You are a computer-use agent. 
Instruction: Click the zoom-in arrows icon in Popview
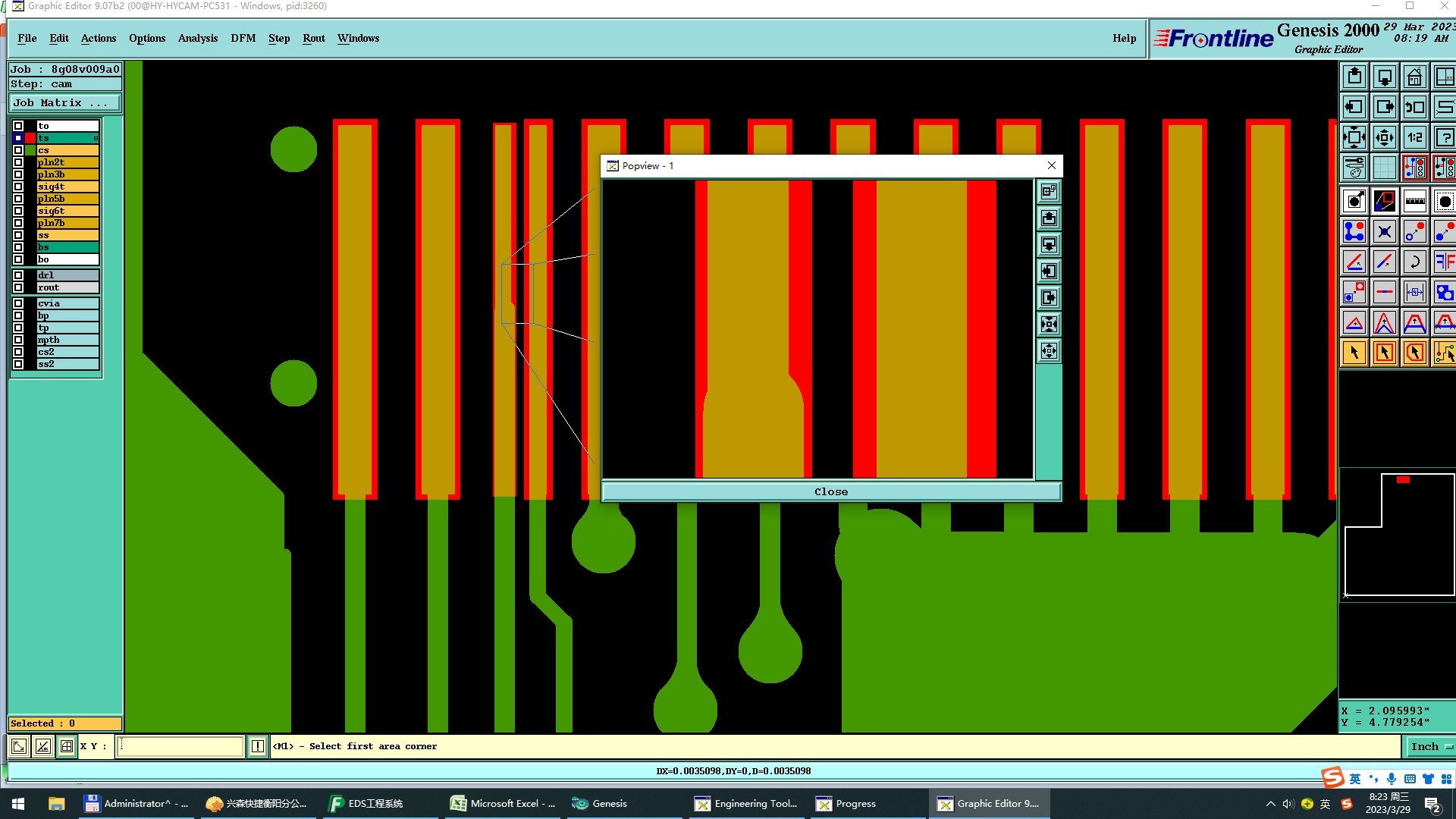pyautogui.click(x=1049, y=325)
